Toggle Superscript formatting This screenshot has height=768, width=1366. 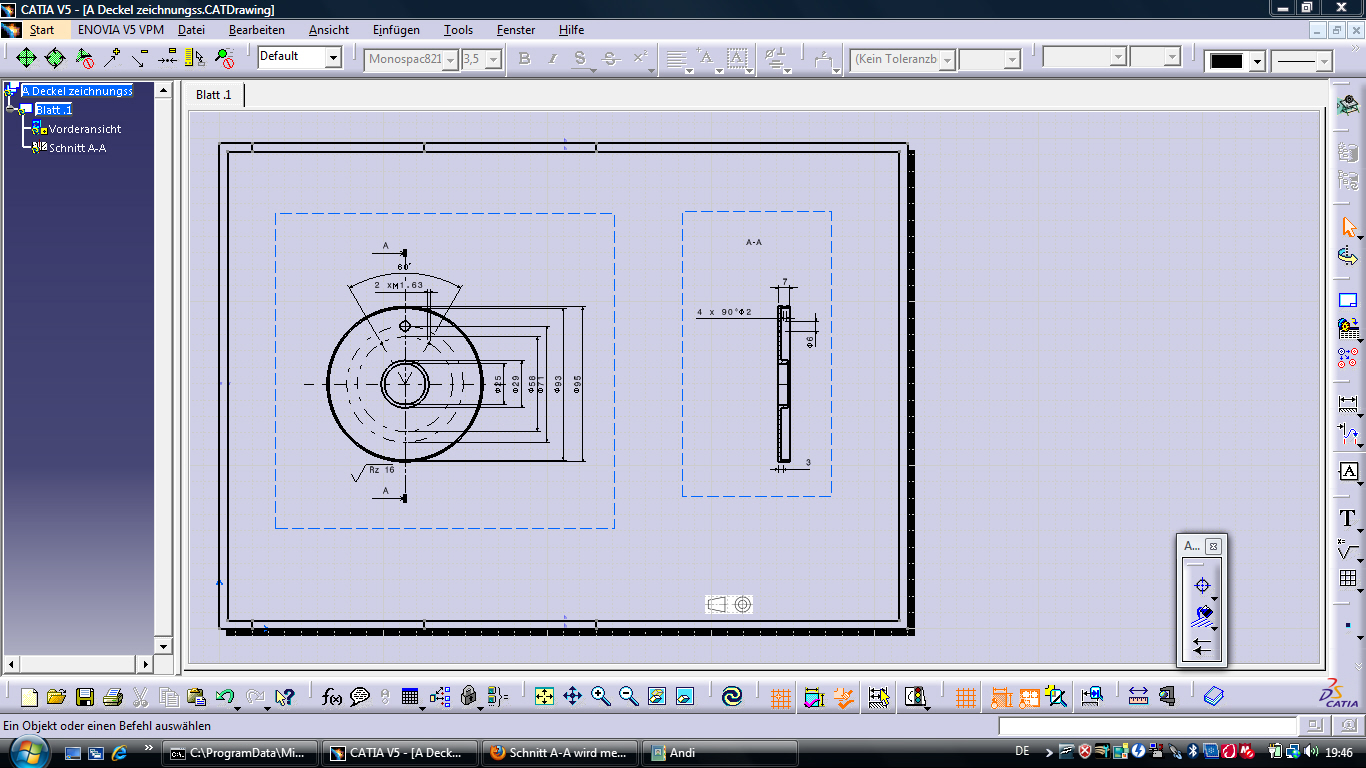[x=640, y=59]
